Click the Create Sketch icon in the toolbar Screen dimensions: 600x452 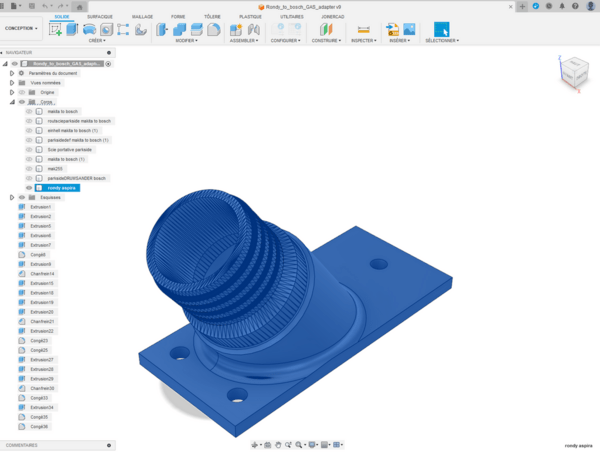tap(56, 29)
